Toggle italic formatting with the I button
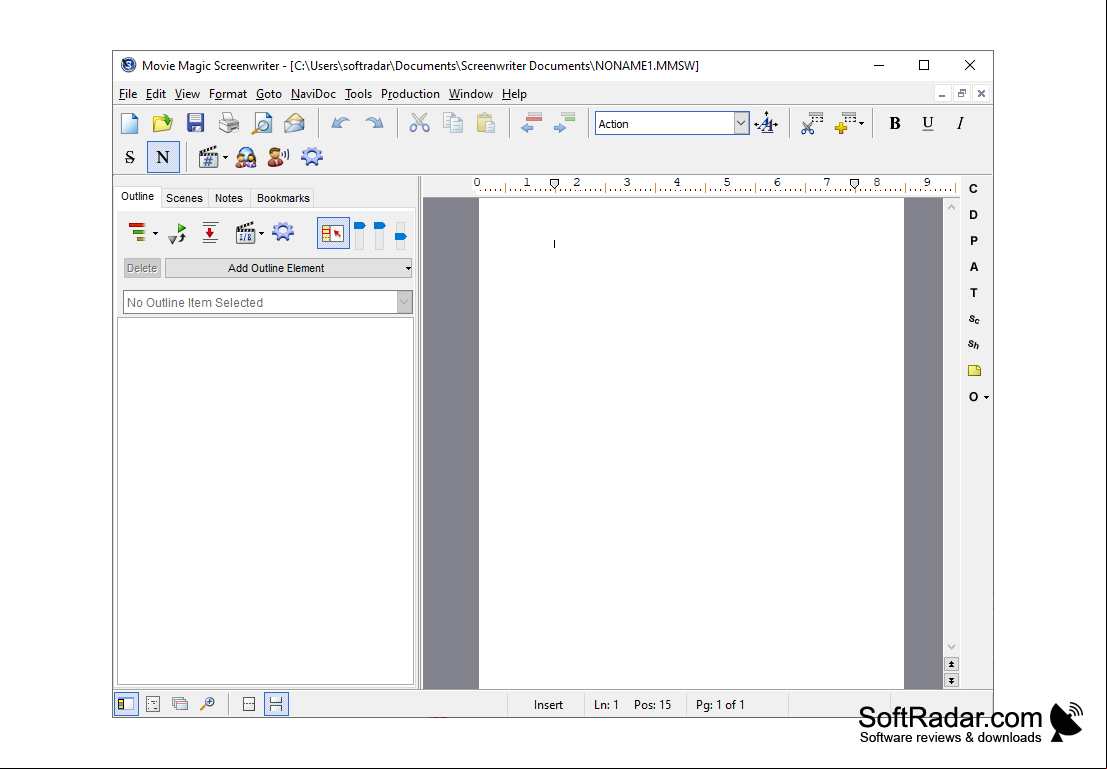1107x769 pixels. pyautogui.click(x=960, y=124)
